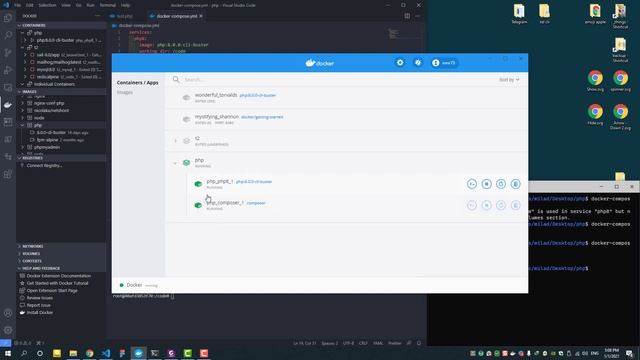Open the Docker account user button
This screenshot has height=360, width=640.
tap(444, 63)
